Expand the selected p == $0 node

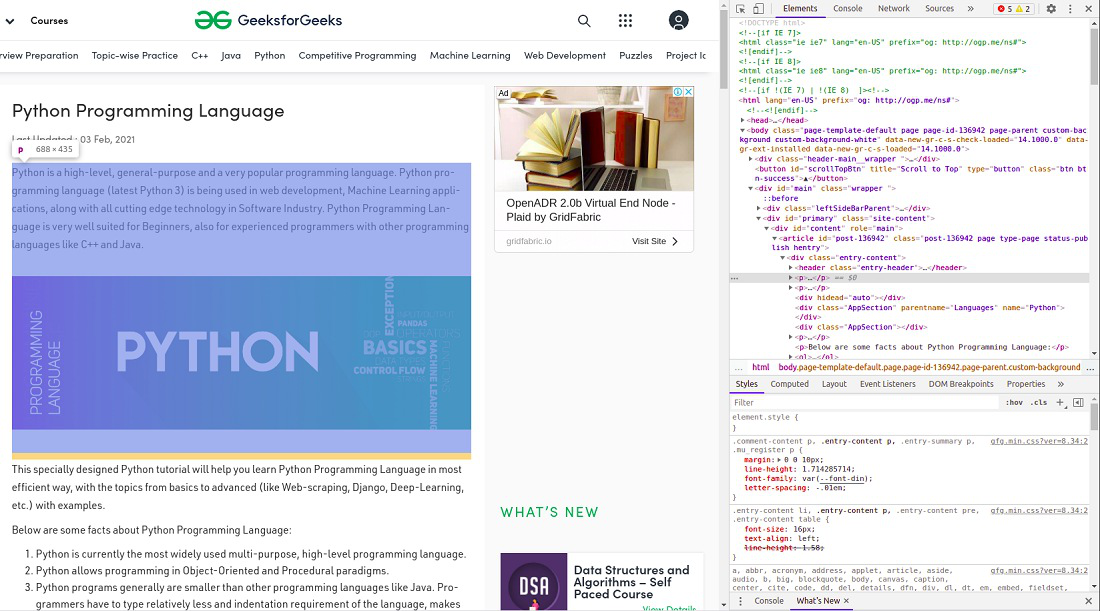791,278
